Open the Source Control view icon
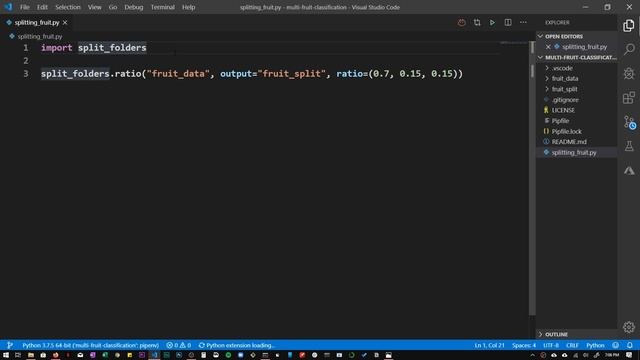640x360 pixels. (x=629, y=122)
